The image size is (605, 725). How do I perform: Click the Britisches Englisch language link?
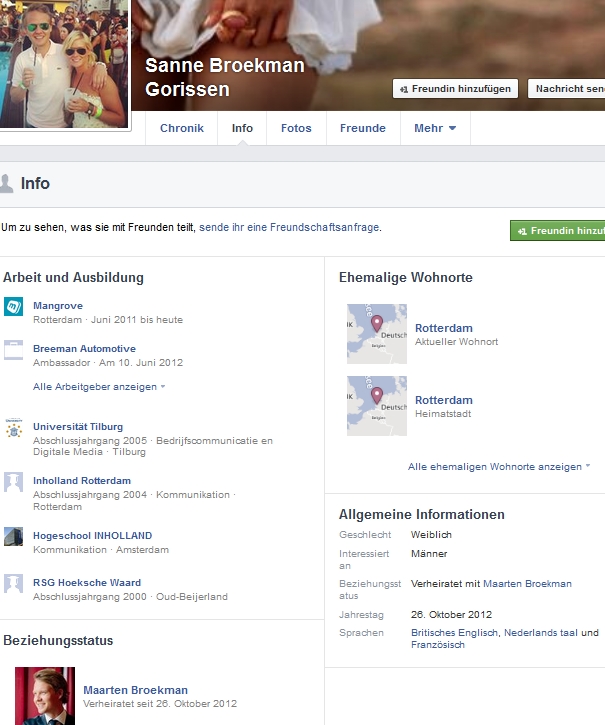[454, 633]
